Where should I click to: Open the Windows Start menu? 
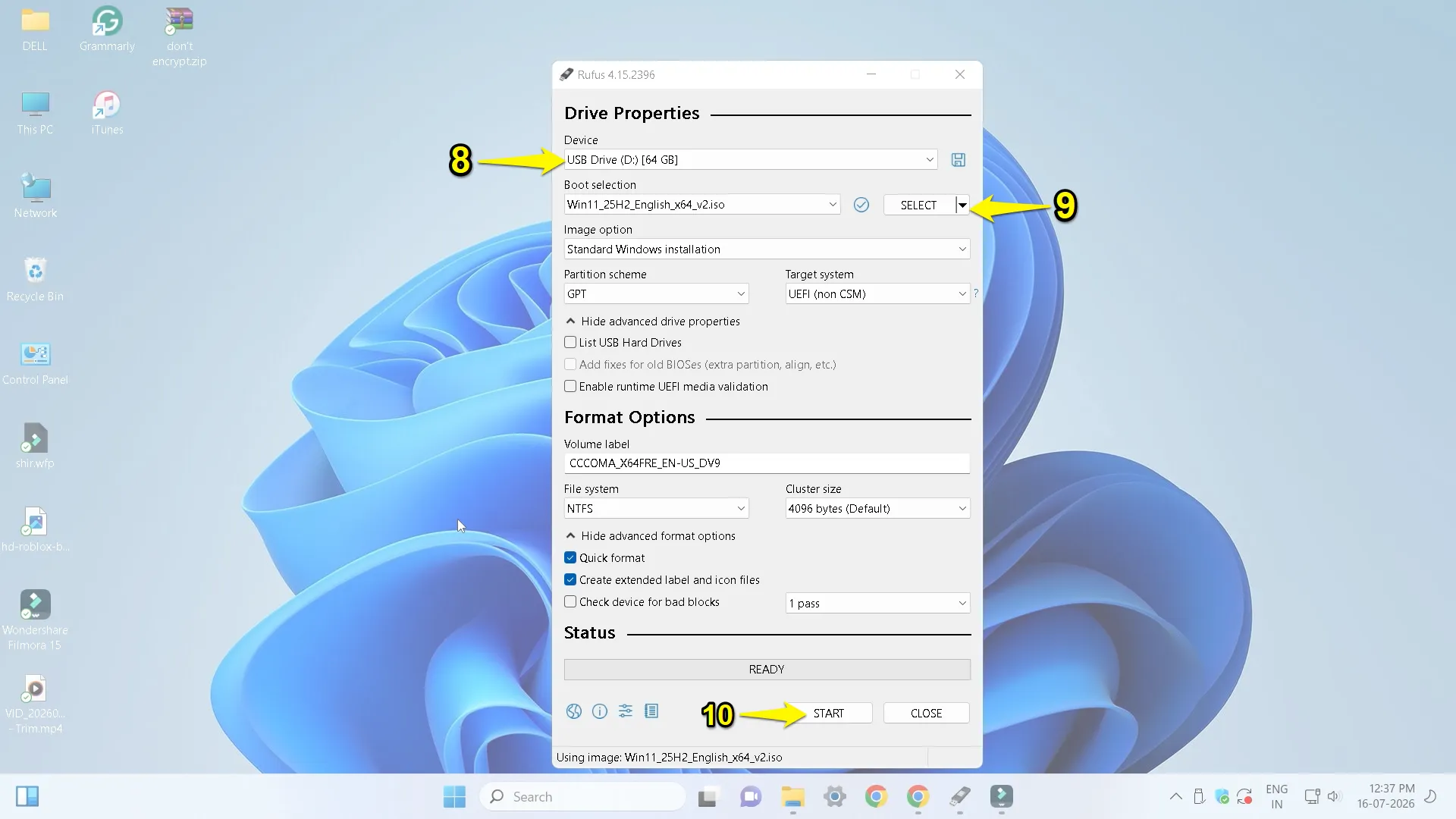454,796
